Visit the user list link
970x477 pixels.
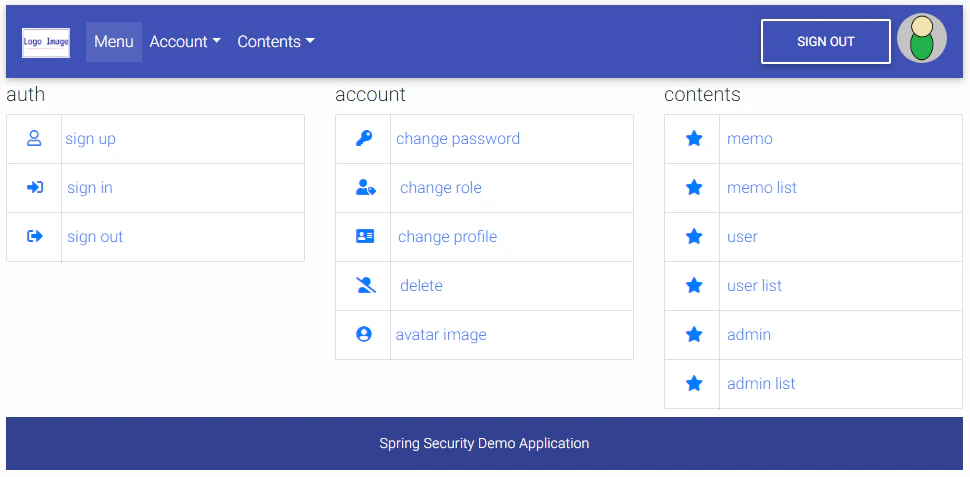point(754,285)
